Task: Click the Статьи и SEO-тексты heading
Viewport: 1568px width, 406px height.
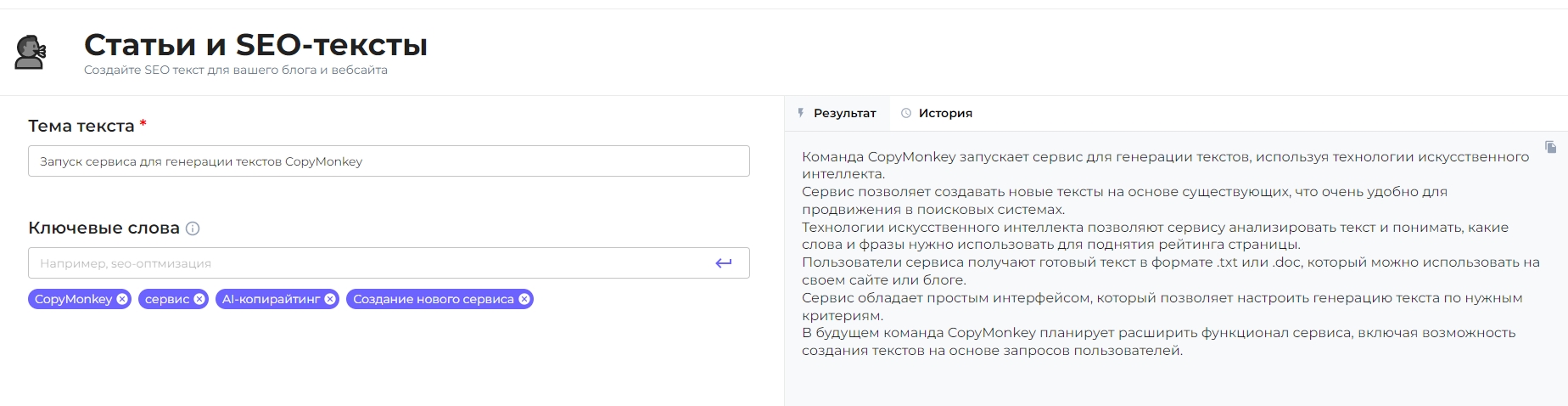Action: tap(255, 44)
